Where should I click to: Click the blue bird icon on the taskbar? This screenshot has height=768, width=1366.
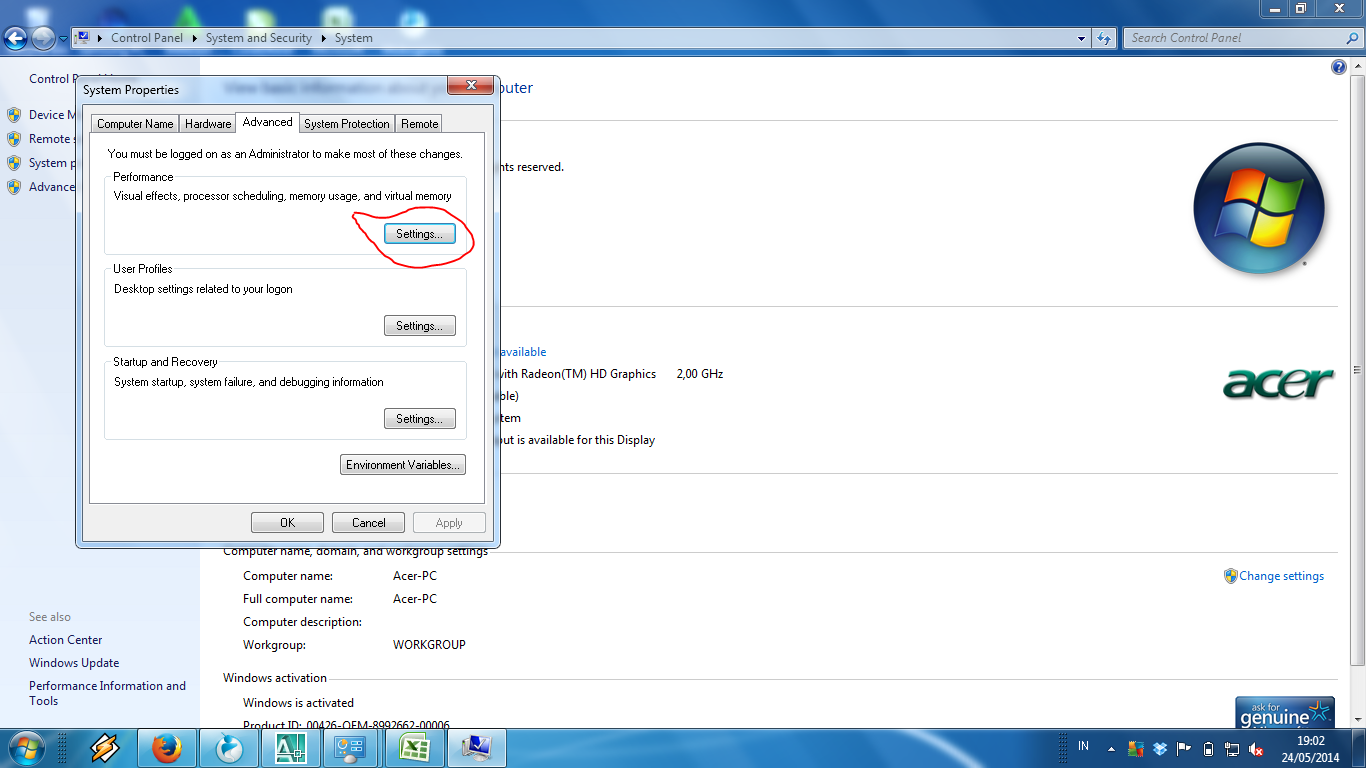tap(229, 748)
